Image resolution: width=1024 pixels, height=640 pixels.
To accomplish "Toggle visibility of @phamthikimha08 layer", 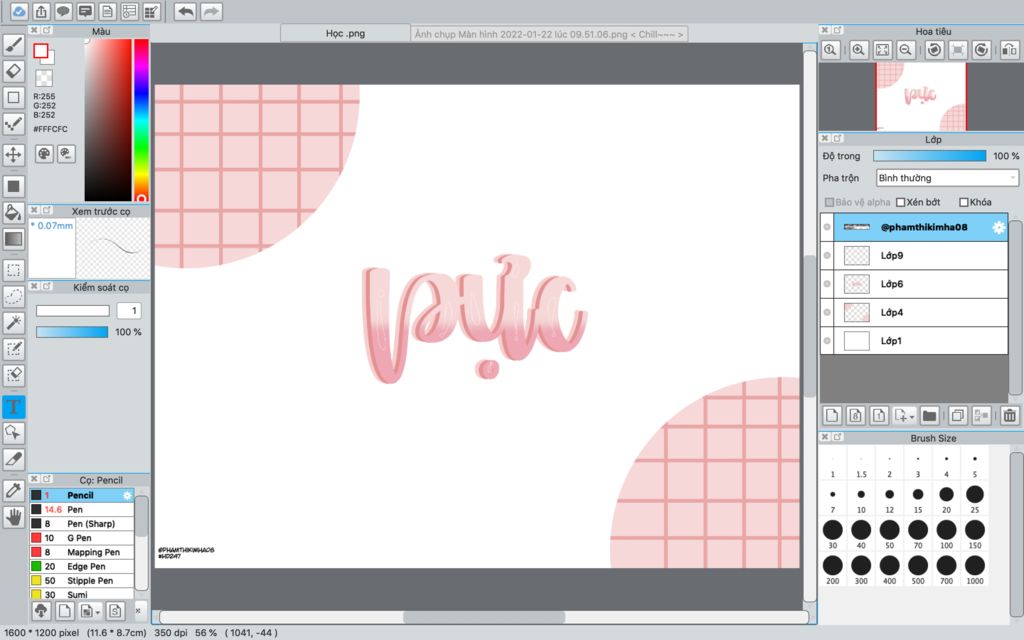I will [827, 227].
